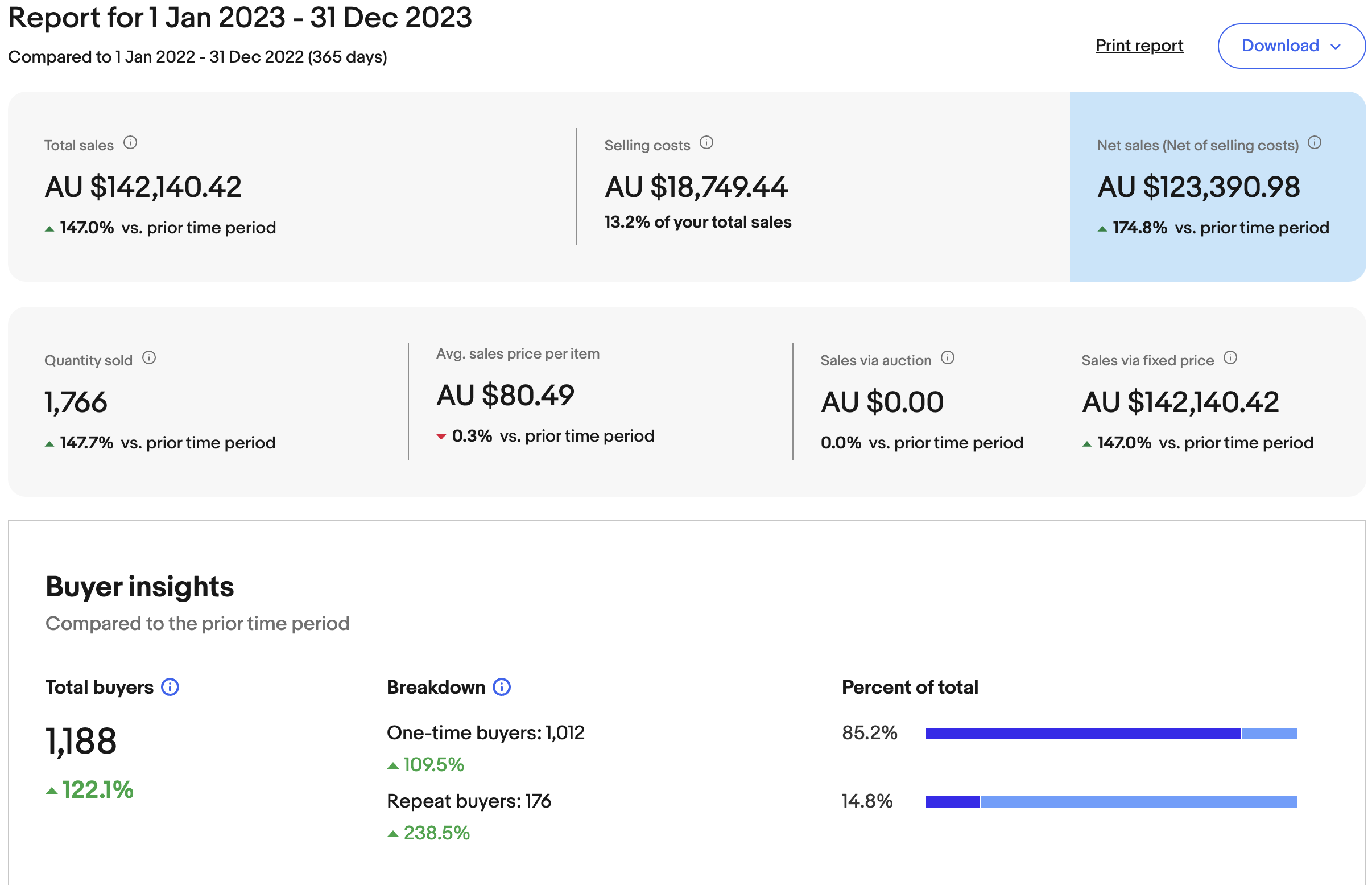Screen dimensions: 1372x885
Task: Click info icon next to Quantity sold
Action: tap(148, 358)
